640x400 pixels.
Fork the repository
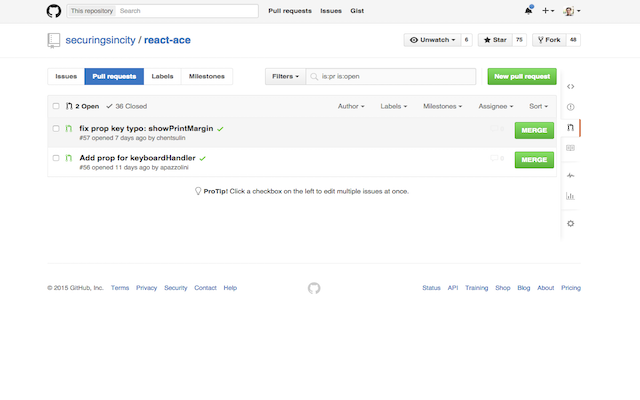point(549,40)
